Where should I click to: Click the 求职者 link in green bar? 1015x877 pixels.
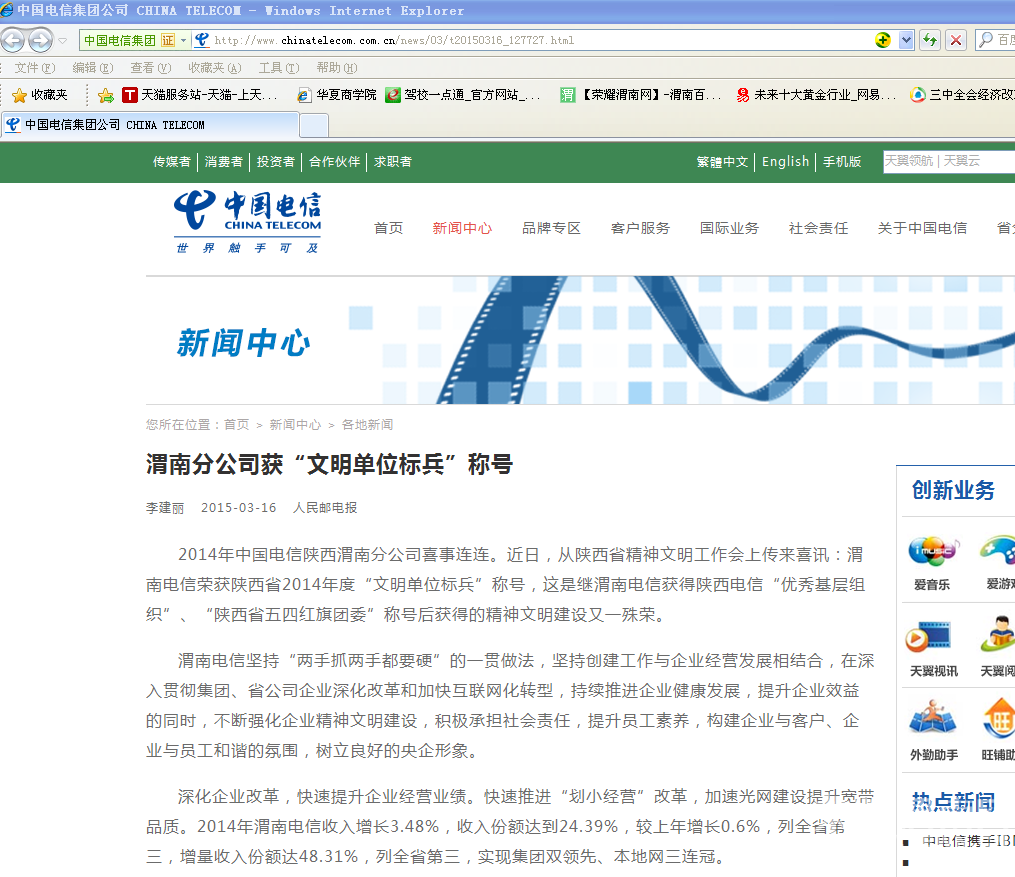(x=393, y=162)
